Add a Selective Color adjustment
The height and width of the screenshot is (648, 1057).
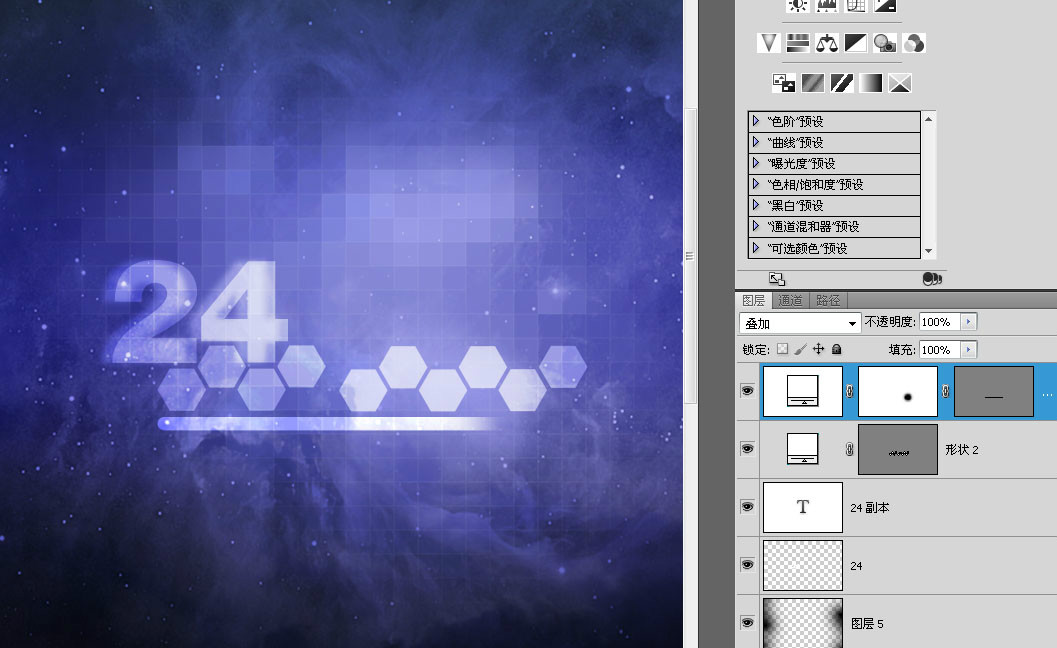[900, 83]
